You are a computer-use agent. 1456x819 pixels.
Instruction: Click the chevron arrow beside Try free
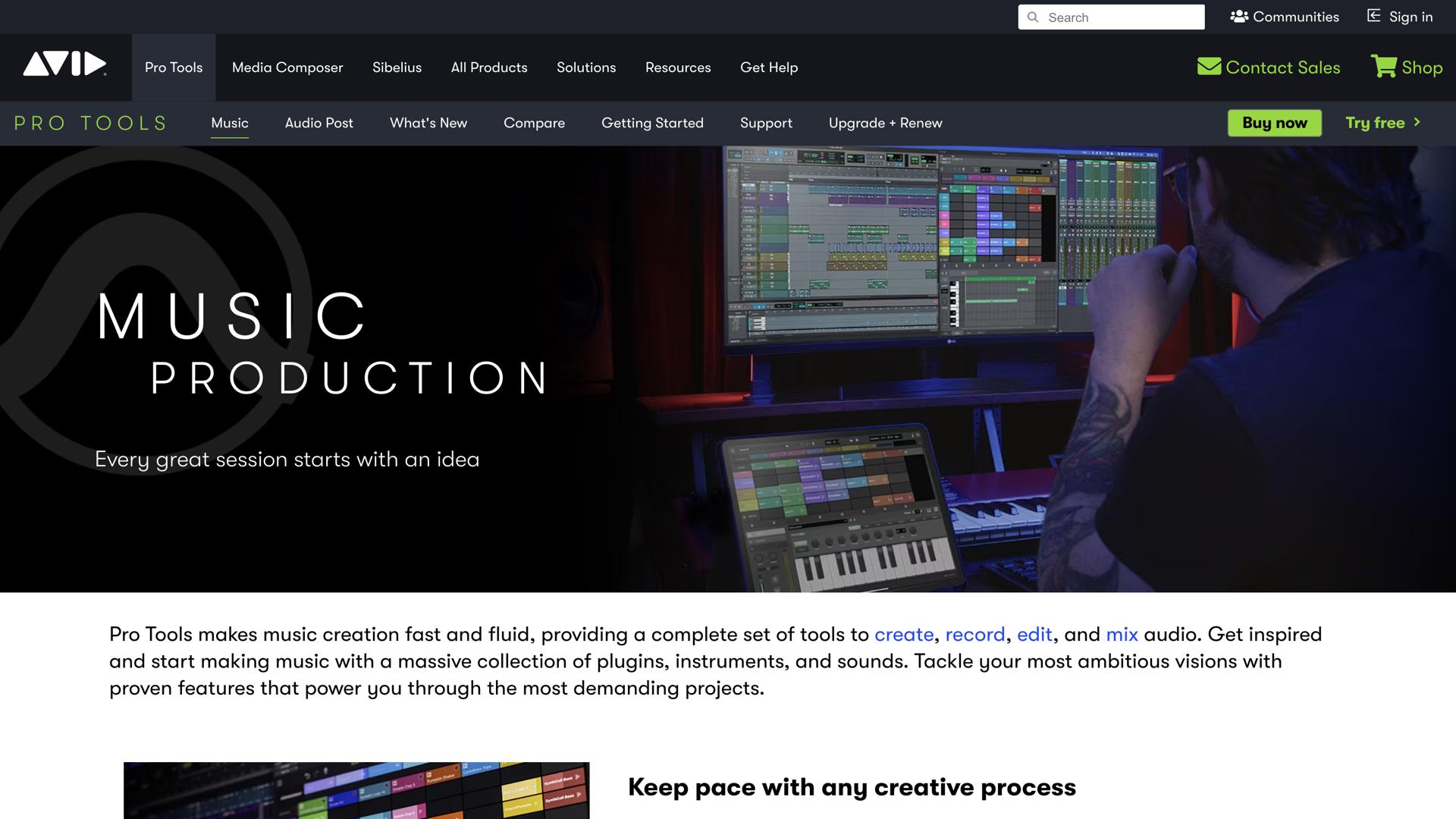pos(1418,123)
